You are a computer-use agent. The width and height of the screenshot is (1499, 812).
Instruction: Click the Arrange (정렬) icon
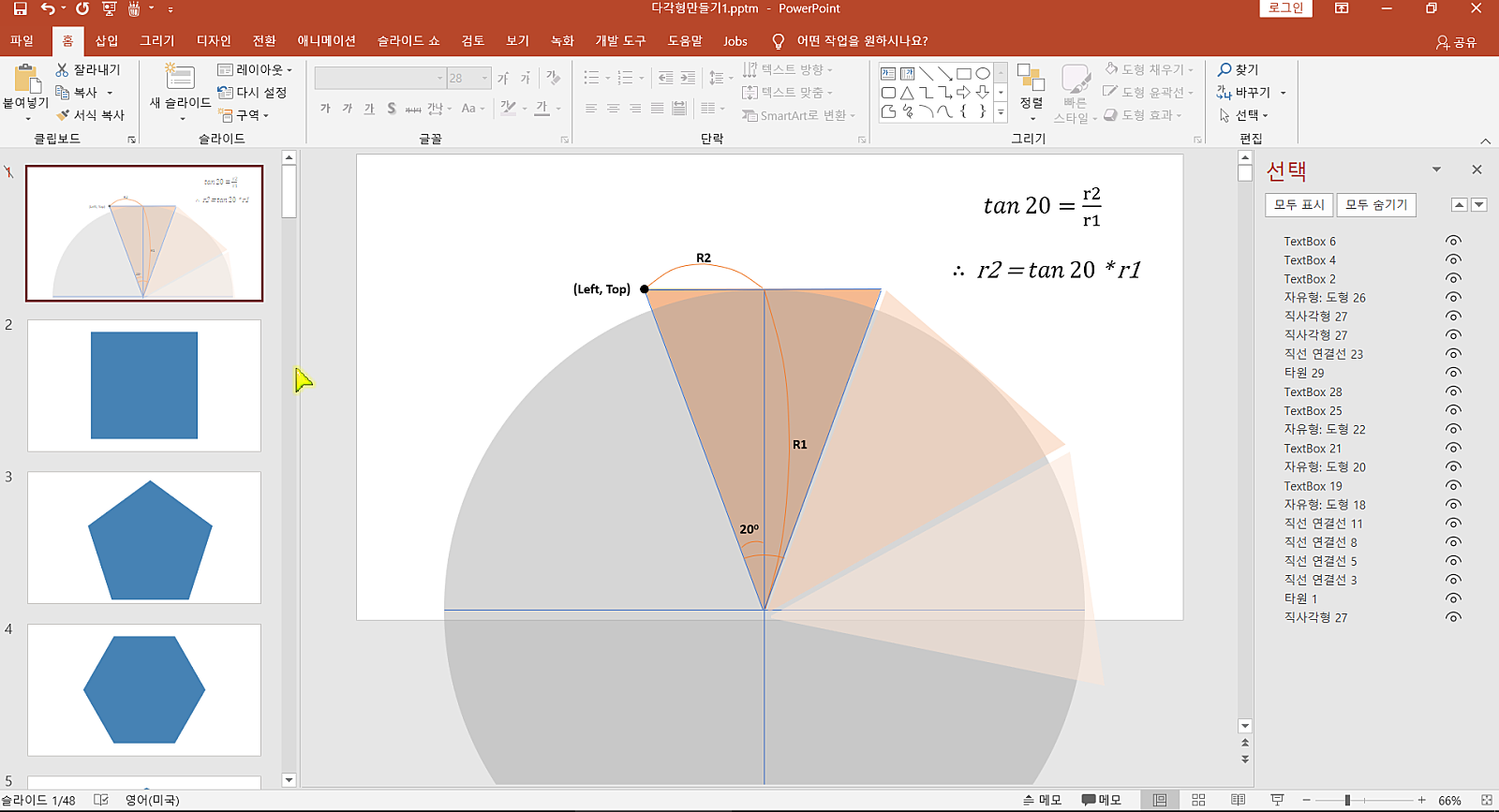click(1031, 80)
